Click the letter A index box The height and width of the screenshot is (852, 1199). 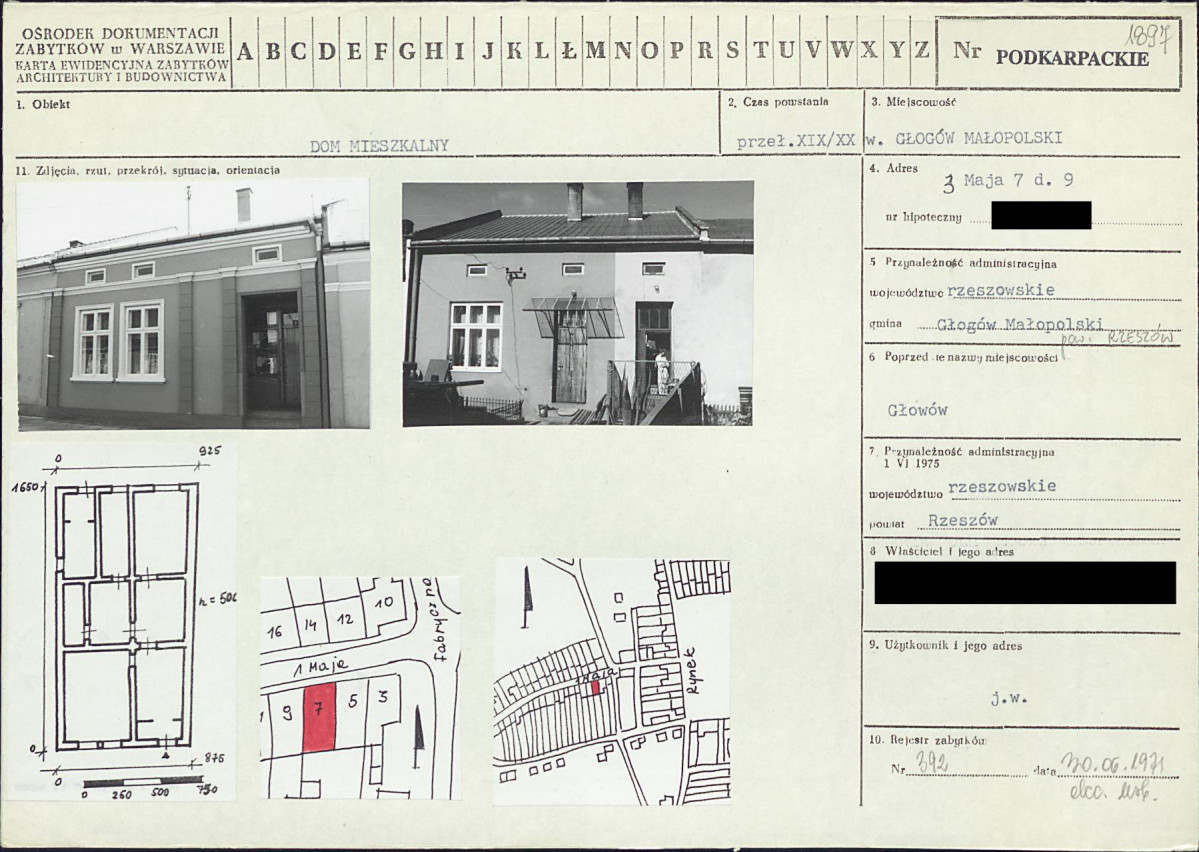[x=245, y=52]
